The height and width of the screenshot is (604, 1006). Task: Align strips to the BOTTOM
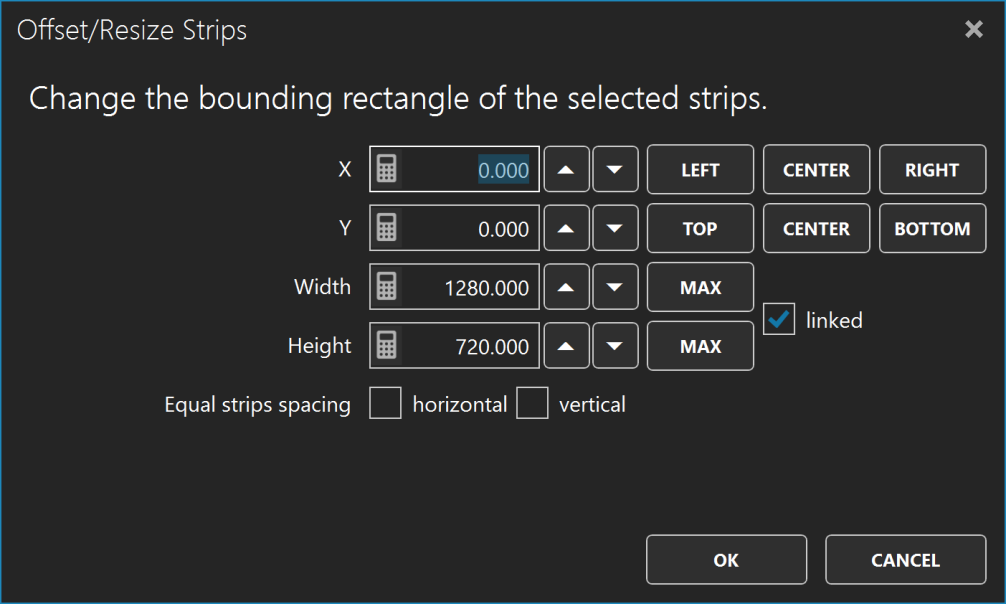tap(932, 228)
